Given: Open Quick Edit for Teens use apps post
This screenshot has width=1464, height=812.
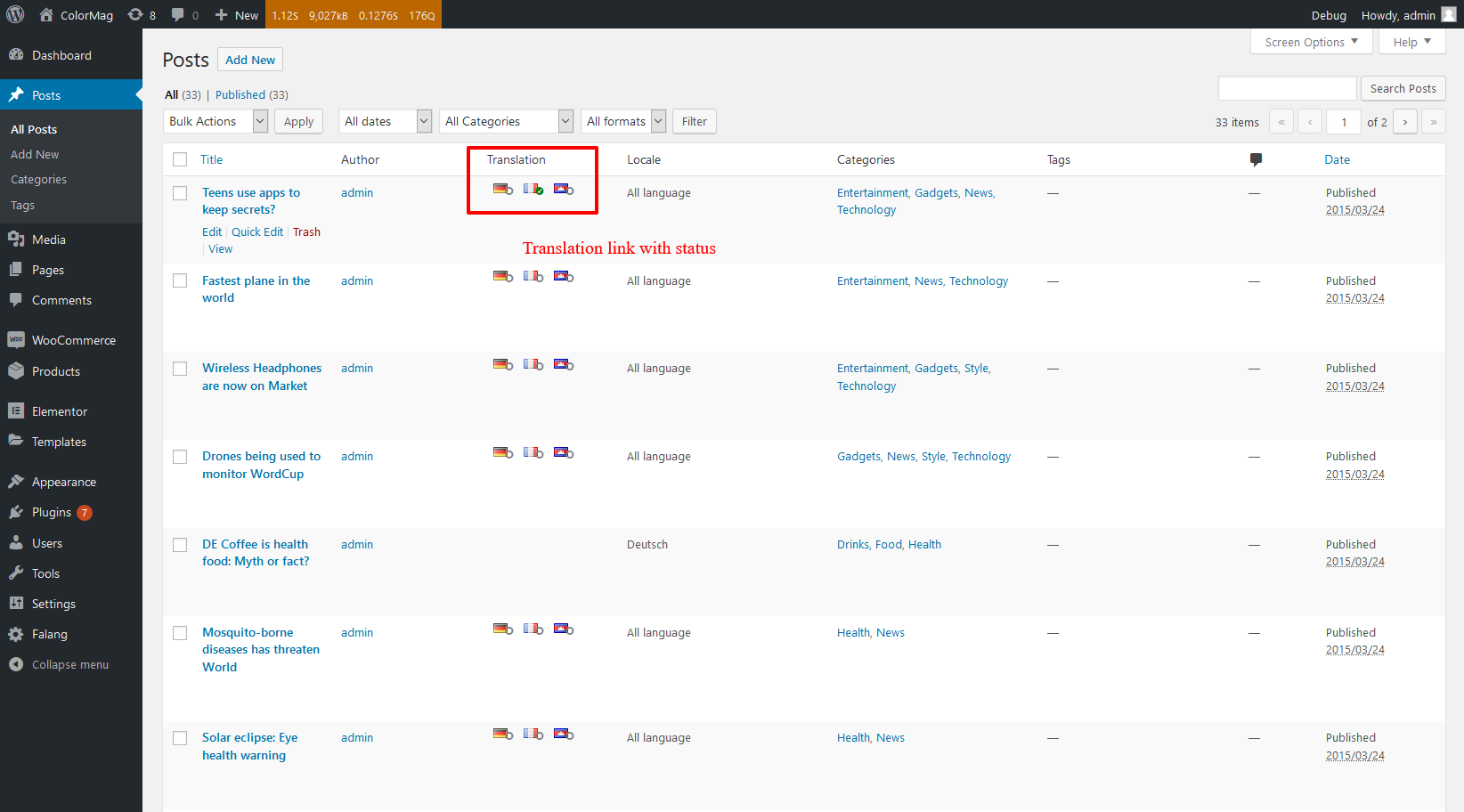Looking at the screenshot, I should 257,231.
